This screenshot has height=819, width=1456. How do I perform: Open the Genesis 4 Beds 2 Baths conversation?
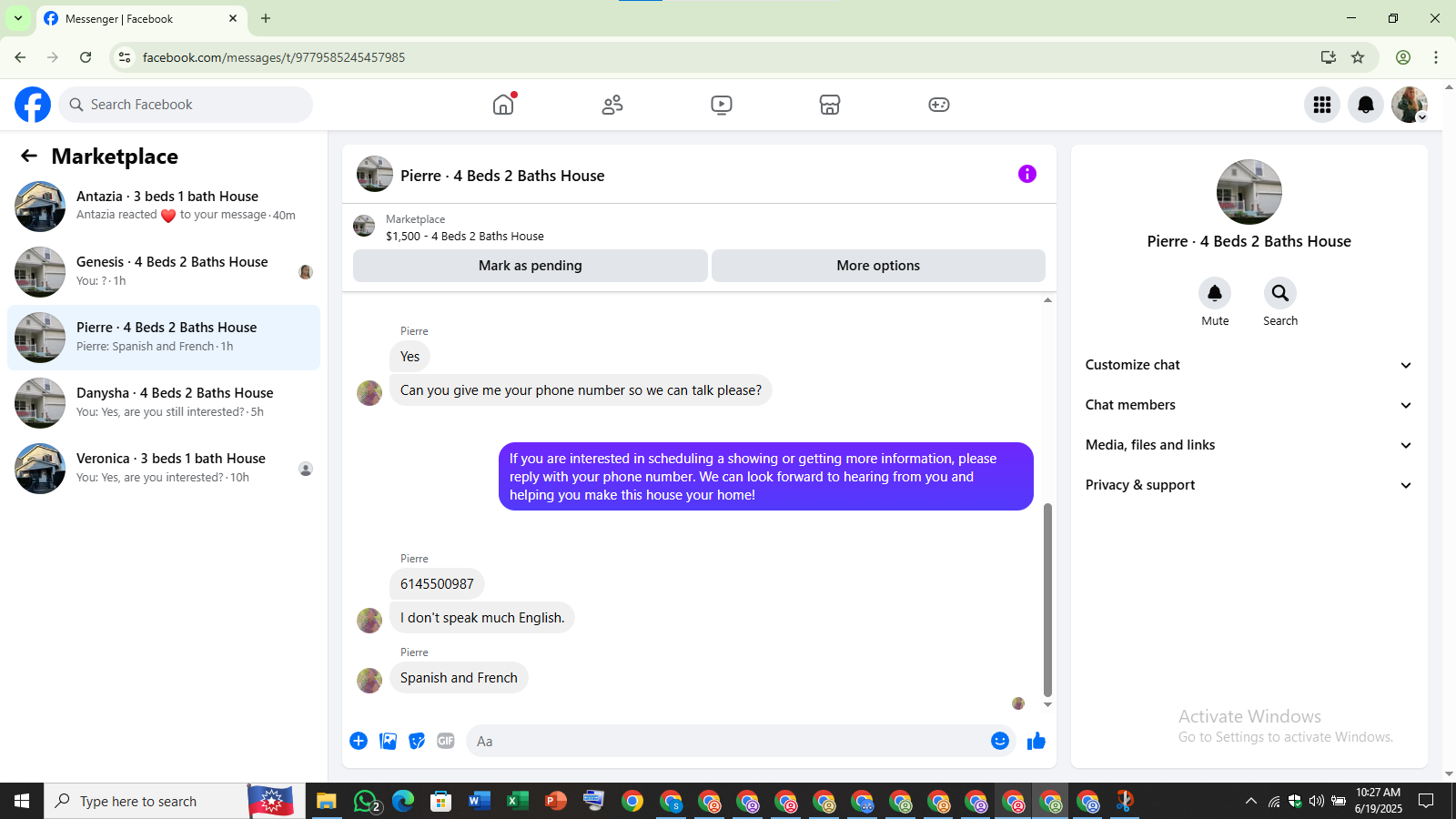[164, 272]
